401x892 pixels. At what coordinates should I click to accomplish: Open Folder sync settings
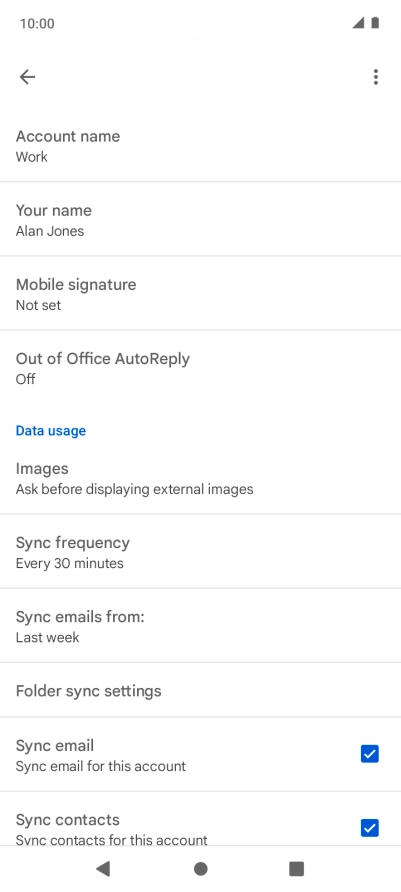200,690
